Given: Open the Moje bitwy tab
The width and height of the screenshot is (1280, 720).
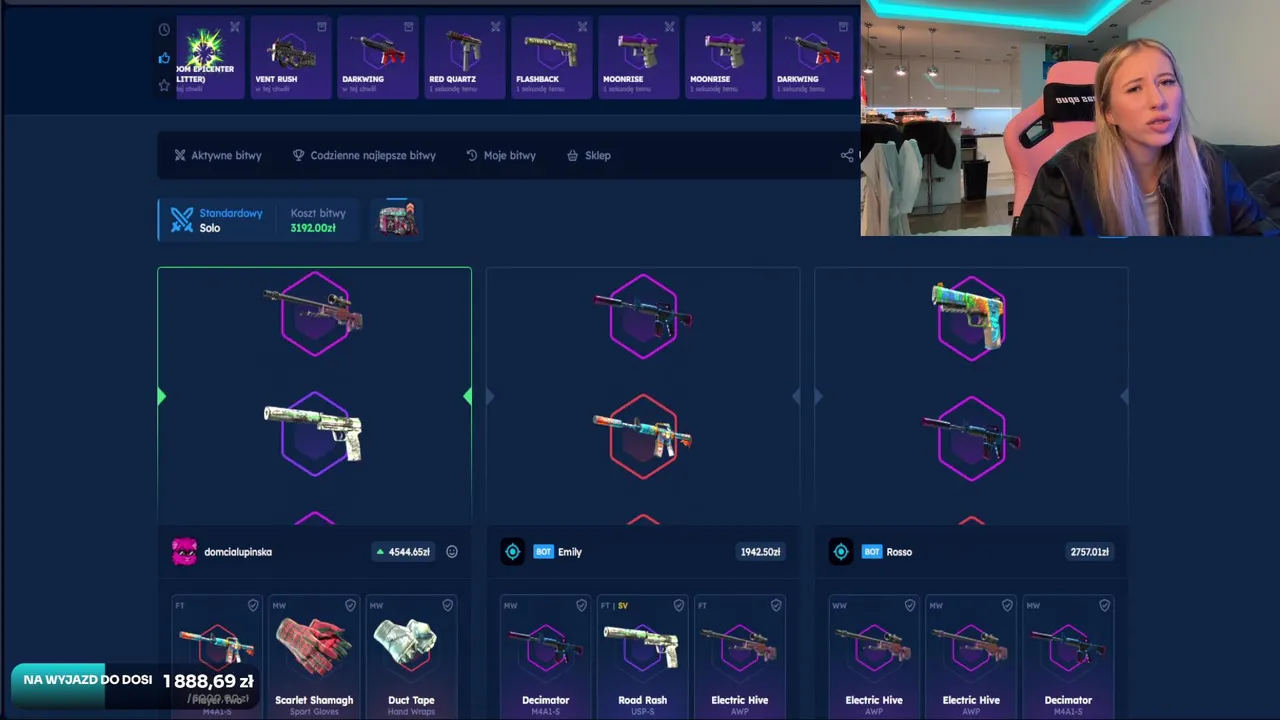Looking at the screenshot, I should pyautogui.click(x=501, y=155).
